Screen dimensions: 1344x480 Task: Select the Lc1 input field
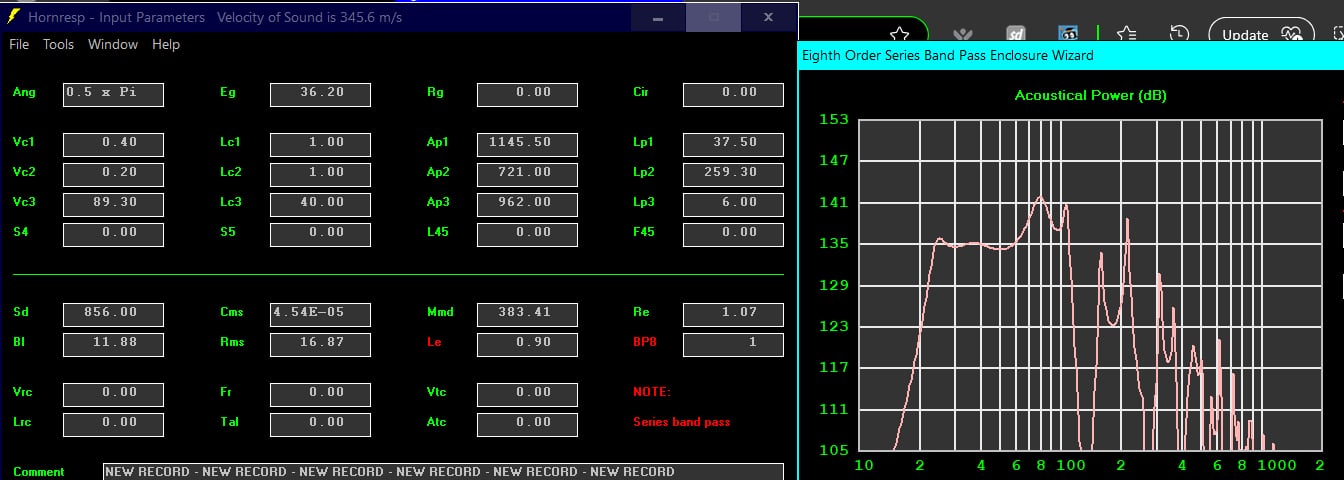pos(320,145)
